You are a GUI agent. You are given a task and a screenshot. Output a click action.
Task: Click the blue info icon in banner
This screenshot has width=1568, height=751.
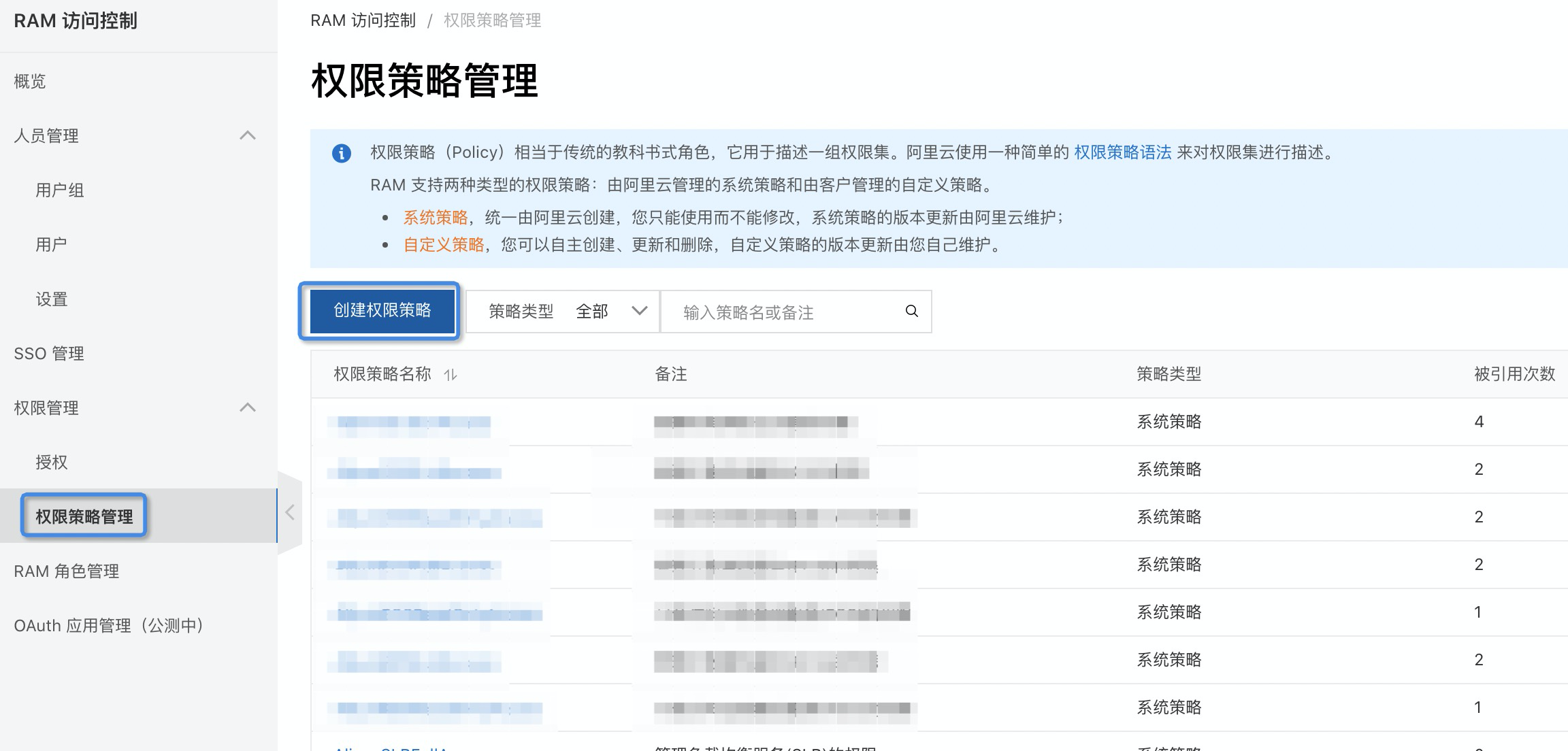coord(341,153)
